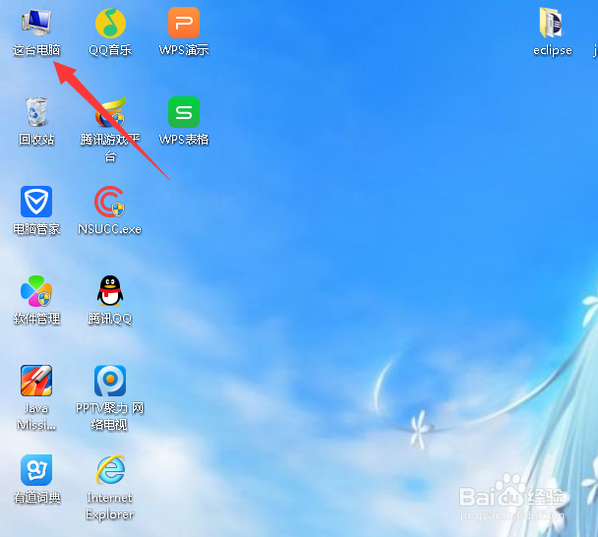Image resolution: width=598 pixels, height=537 pixels.
Task: Select the 回收站 recycle bin icon
Action: coord(37,112)
